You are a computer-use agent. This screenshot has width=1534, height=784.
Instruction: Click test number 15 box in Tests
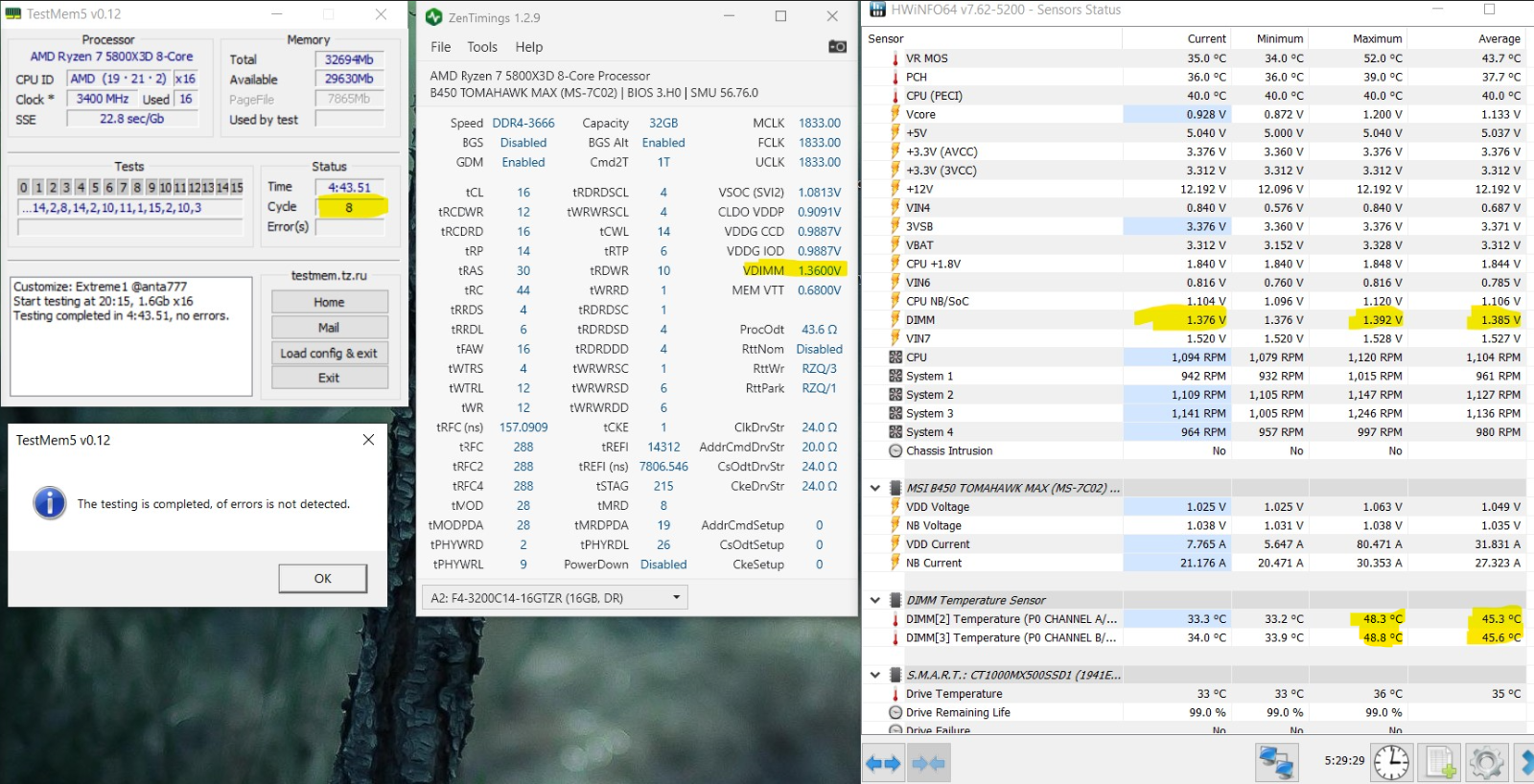[x=237, y=187]
